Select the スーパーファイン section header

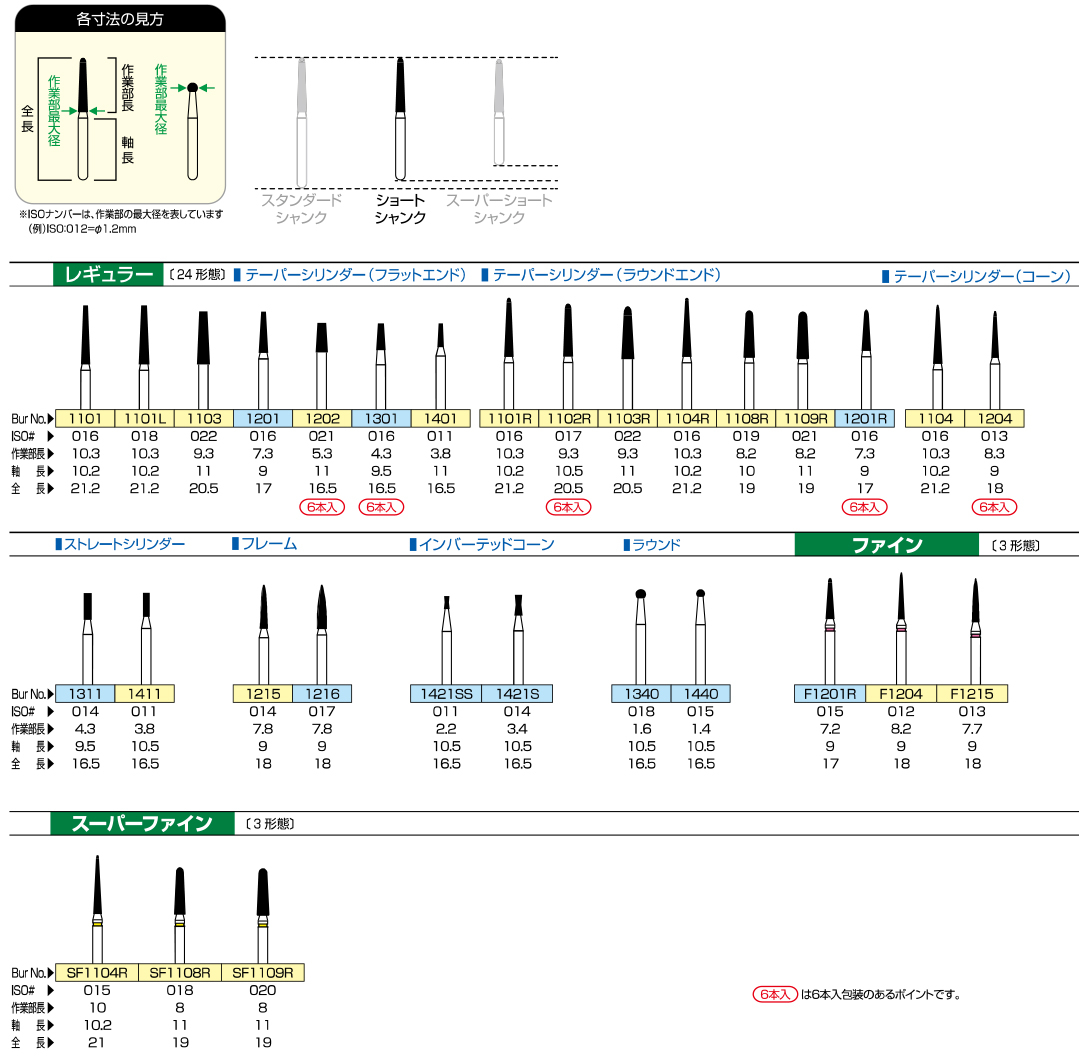[142, 824]
